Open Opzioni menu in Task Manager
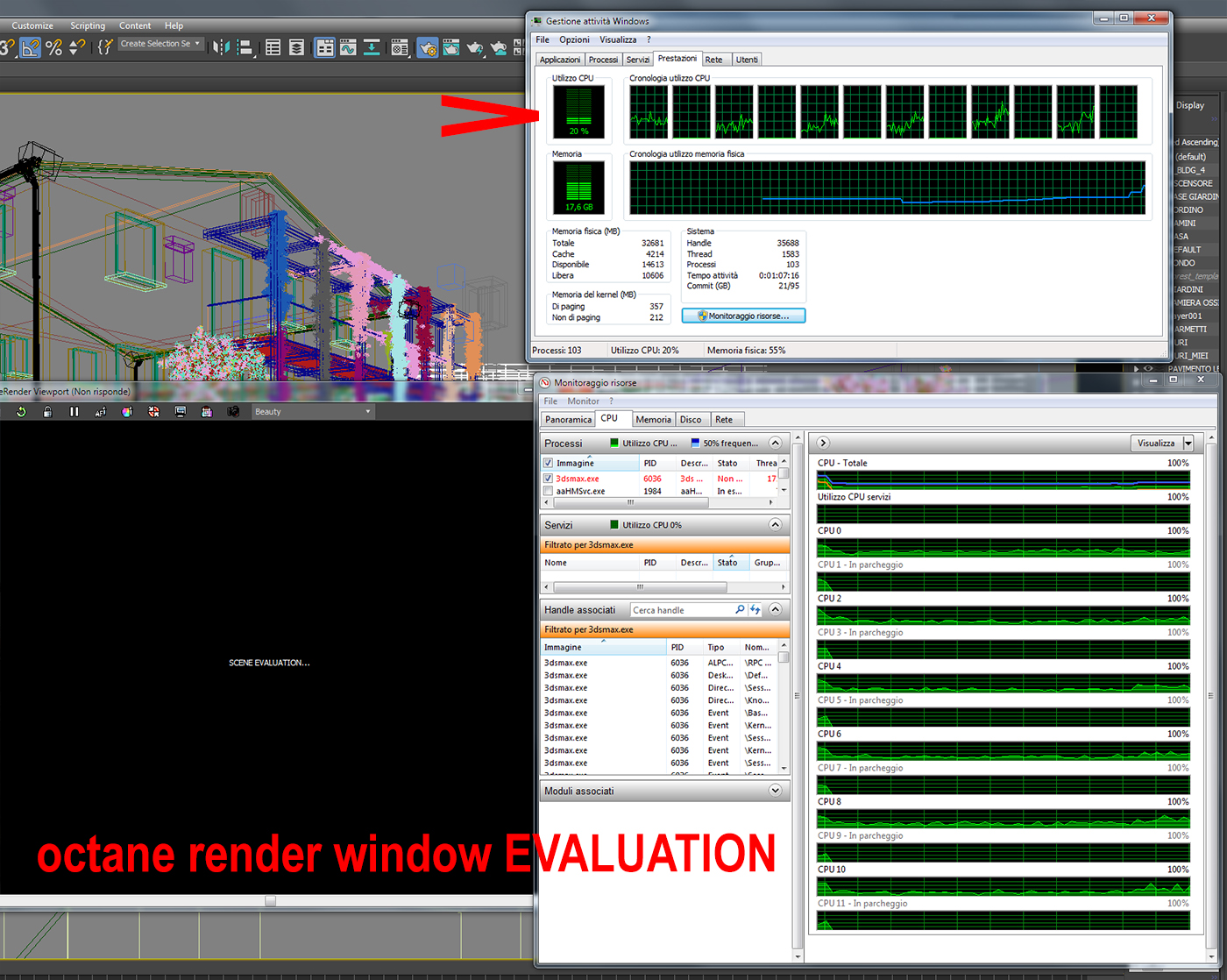This screenshot has height=980, width=1227. click(575, 39)
